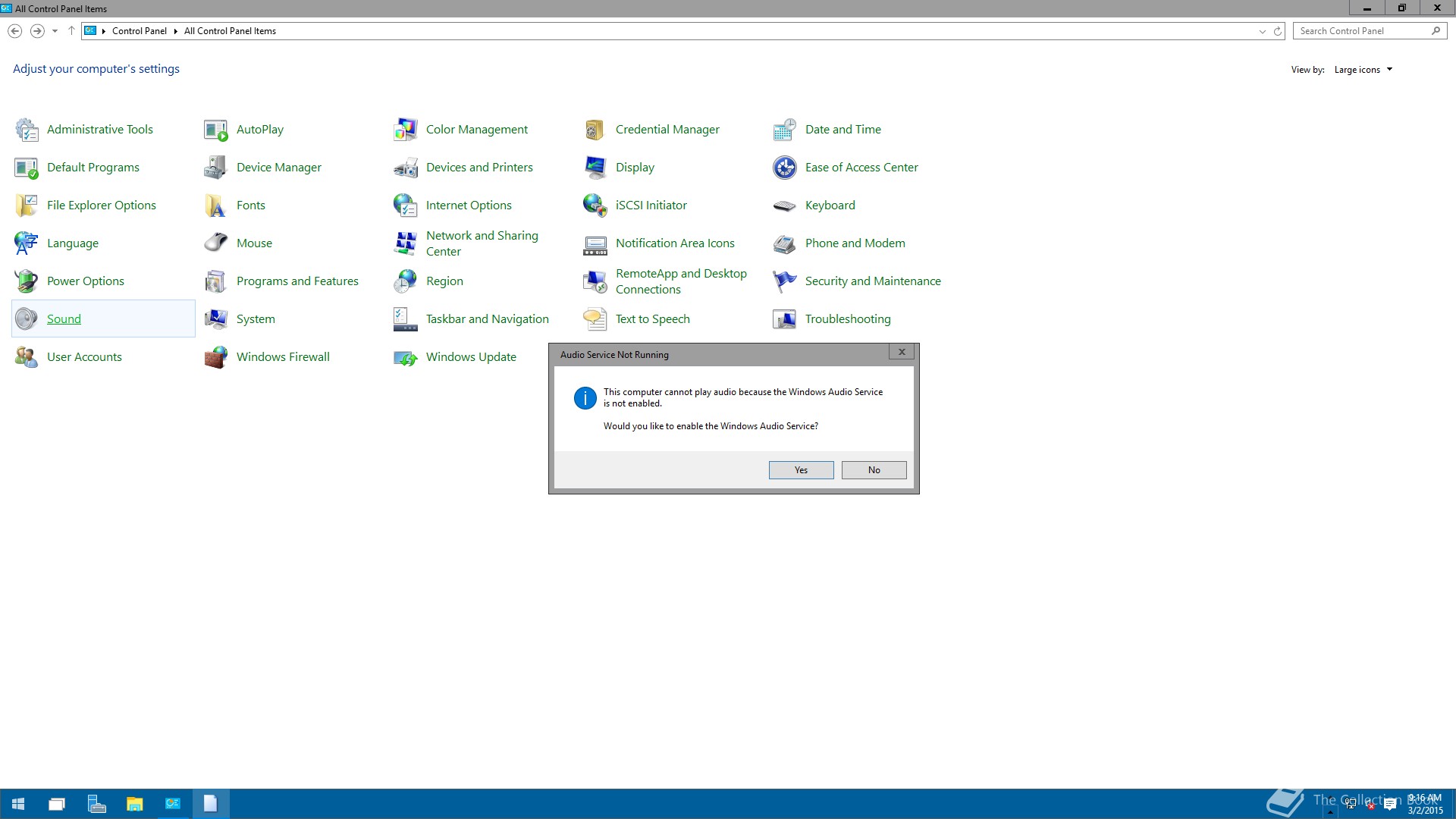The width and height of the screenshot is (1456, 819).
Task: Open the Mouse icon
Action: click(216, 243)
